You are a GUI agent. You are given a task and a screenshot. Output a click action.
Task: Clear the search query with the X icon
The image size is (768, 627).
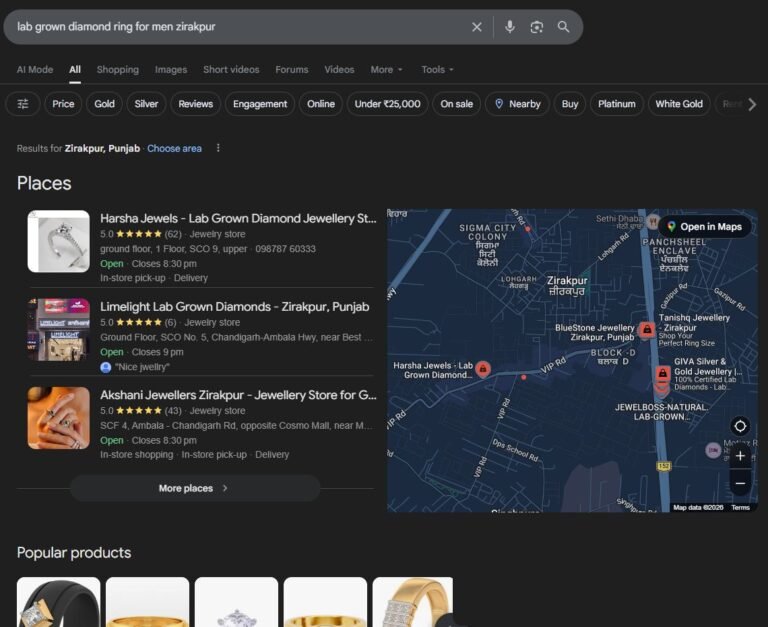477,27
